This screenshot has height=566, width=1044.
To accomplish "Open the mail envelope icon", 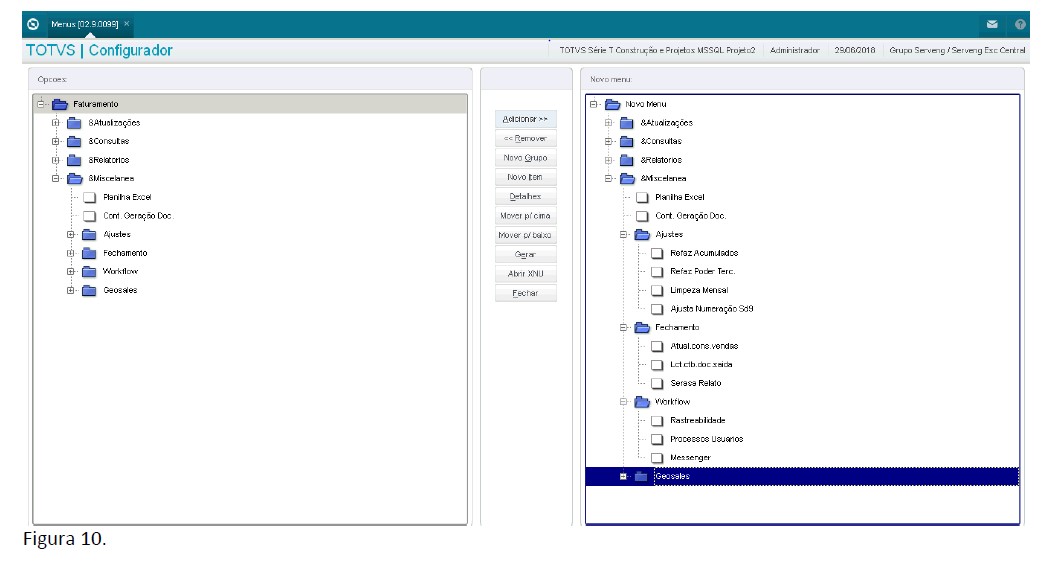I will pyautogui.click(x=992, y=24).
